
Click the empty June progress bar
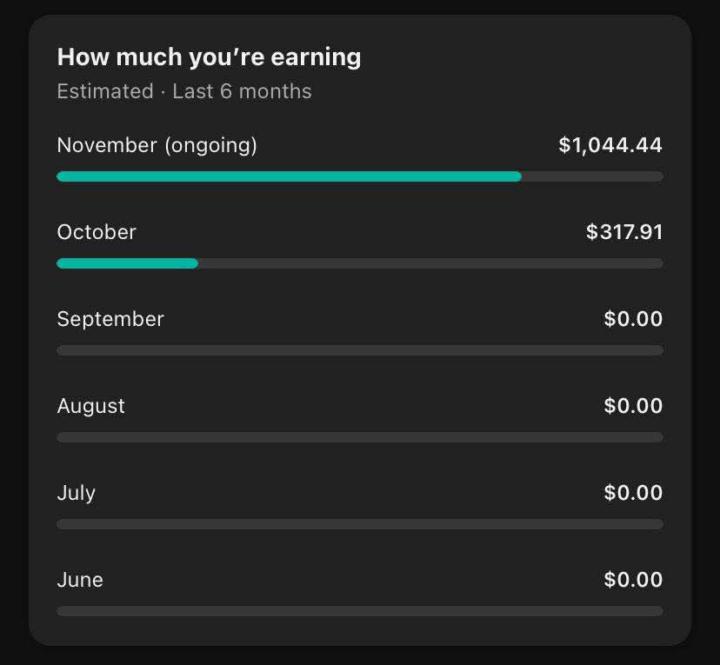tap(360, 611)
